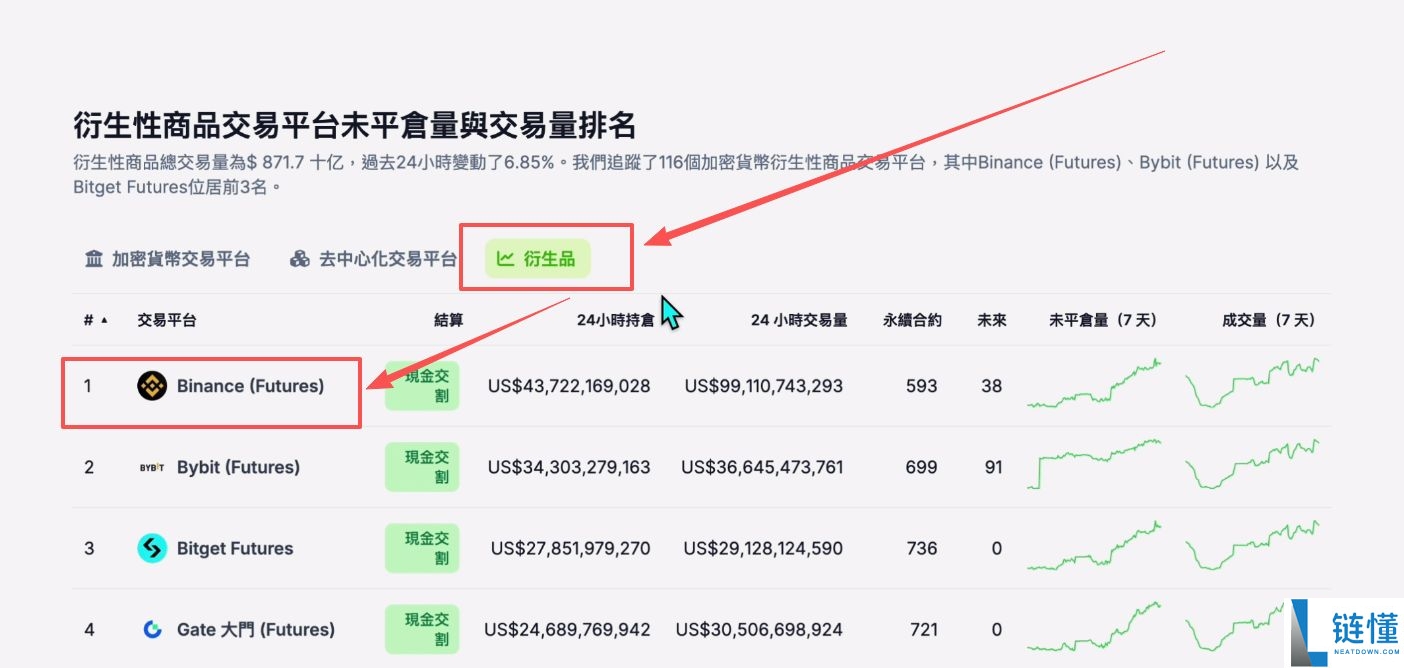Click Binance volume US$99,110,743,293
Viewport: 1404px width, 668px height.
point(764,386)
